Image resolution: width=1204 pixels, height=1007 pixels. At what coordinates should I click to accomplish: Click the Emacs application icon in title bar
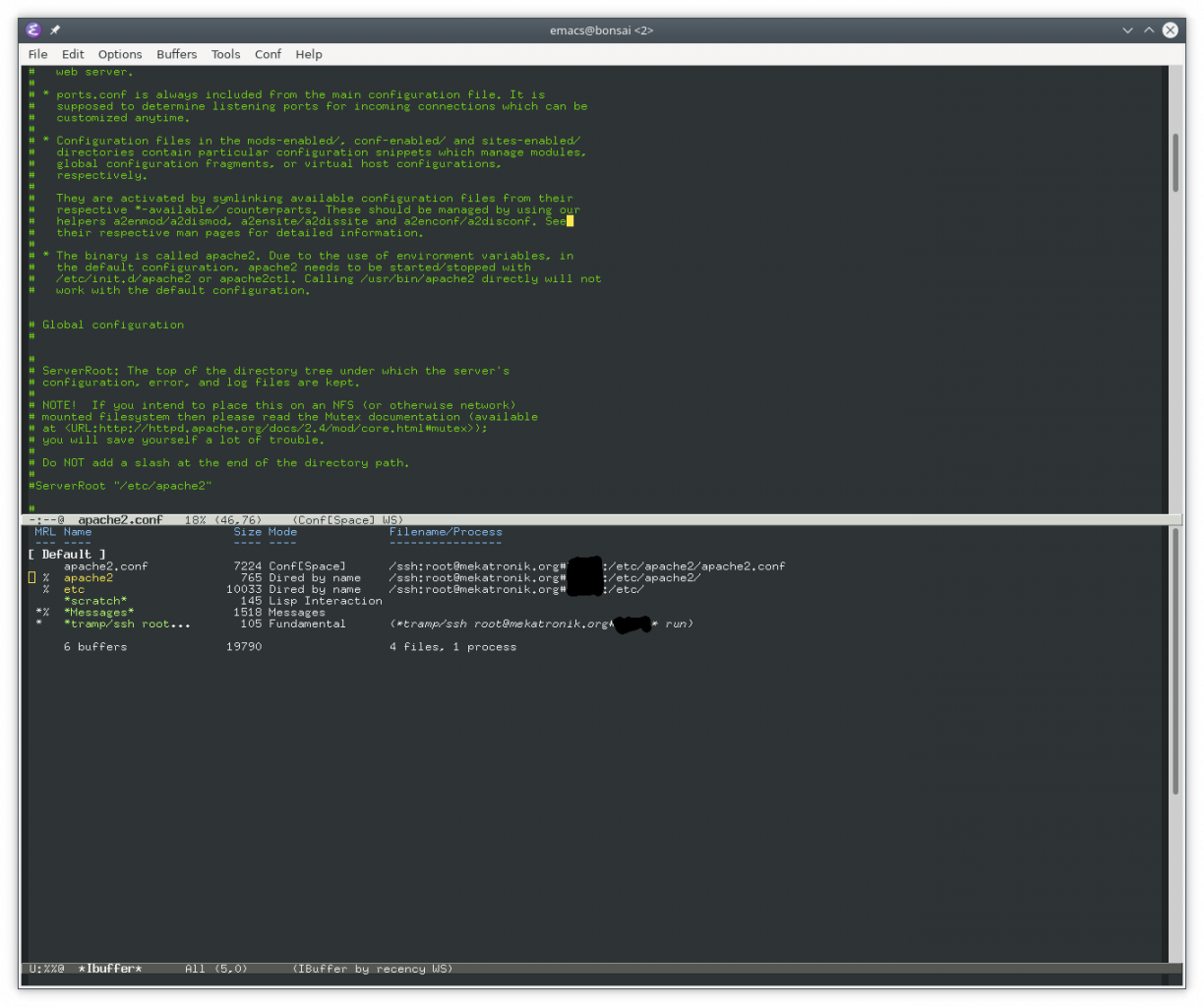(x=33, y=30)
